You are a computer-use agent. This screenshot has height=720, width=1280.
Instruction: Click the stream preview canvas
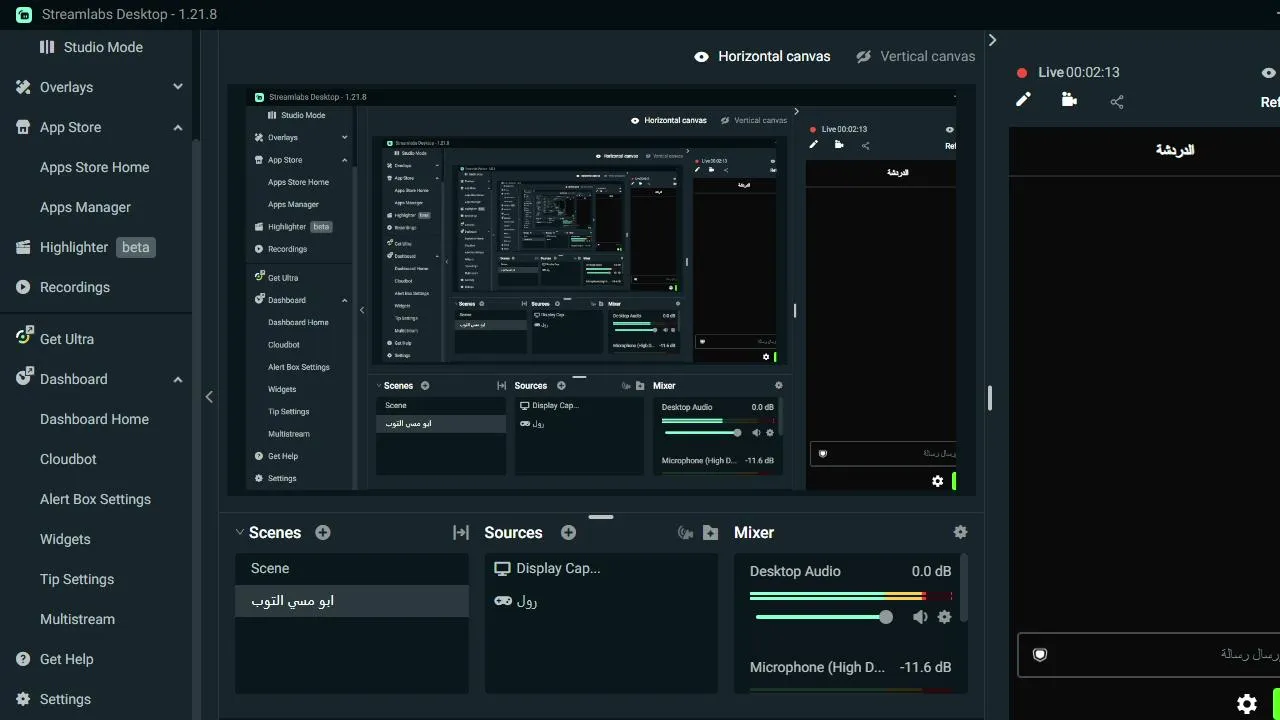(601, 290)
